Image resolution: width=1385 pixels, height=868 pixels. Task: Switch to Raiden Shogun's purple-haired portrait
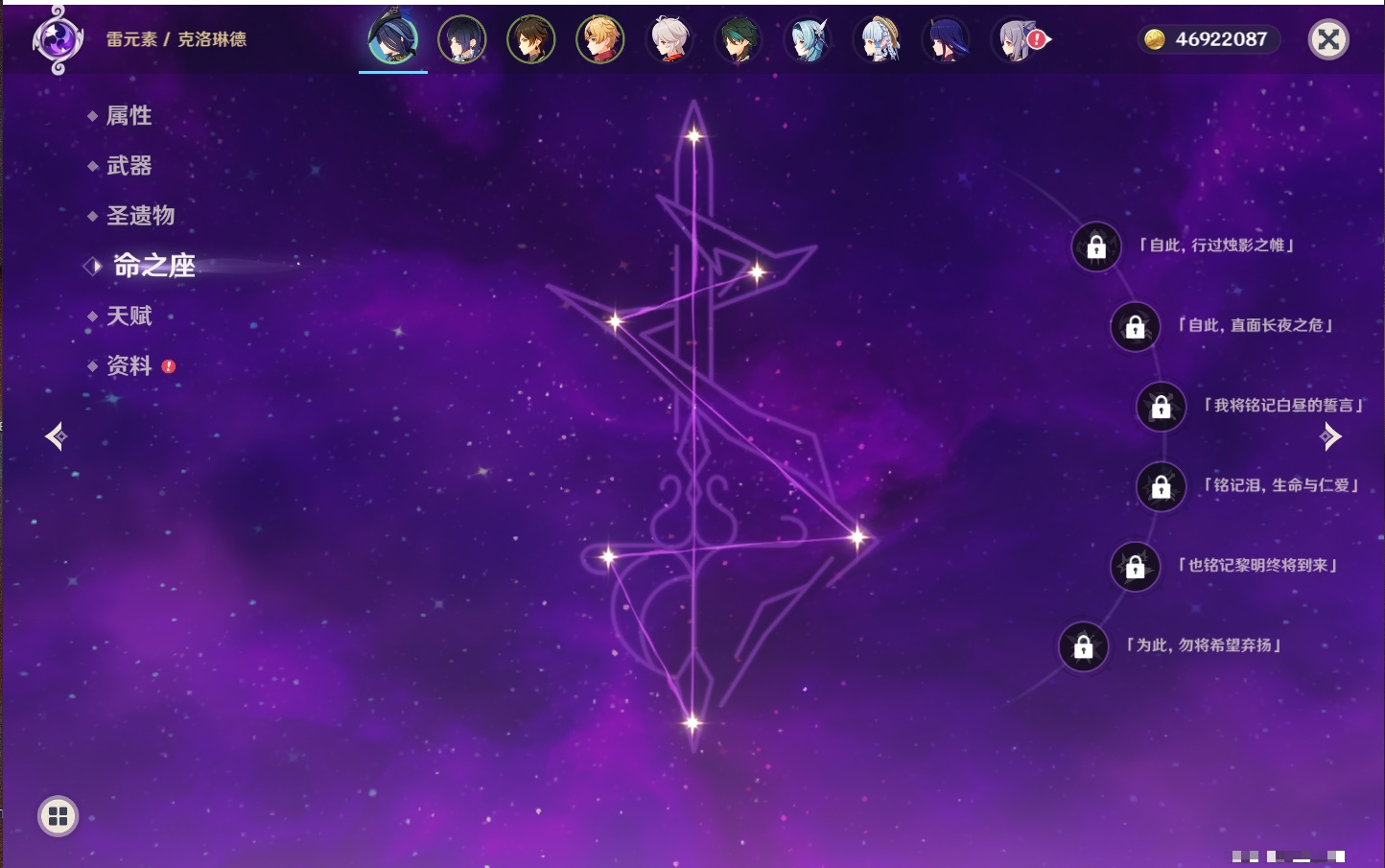(x=946, y=40)
